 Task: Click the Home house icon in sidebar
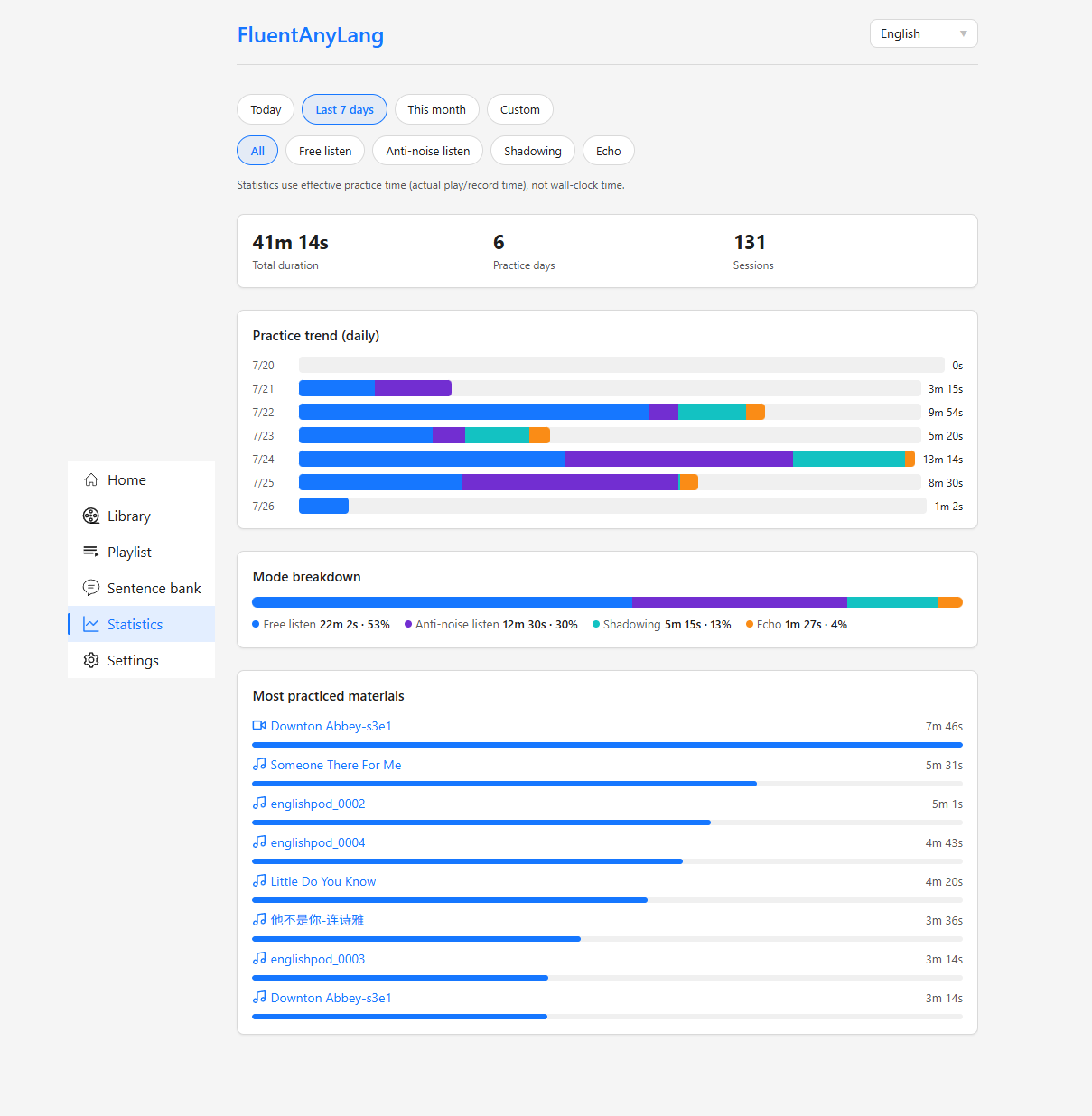[x=91, y=479]
